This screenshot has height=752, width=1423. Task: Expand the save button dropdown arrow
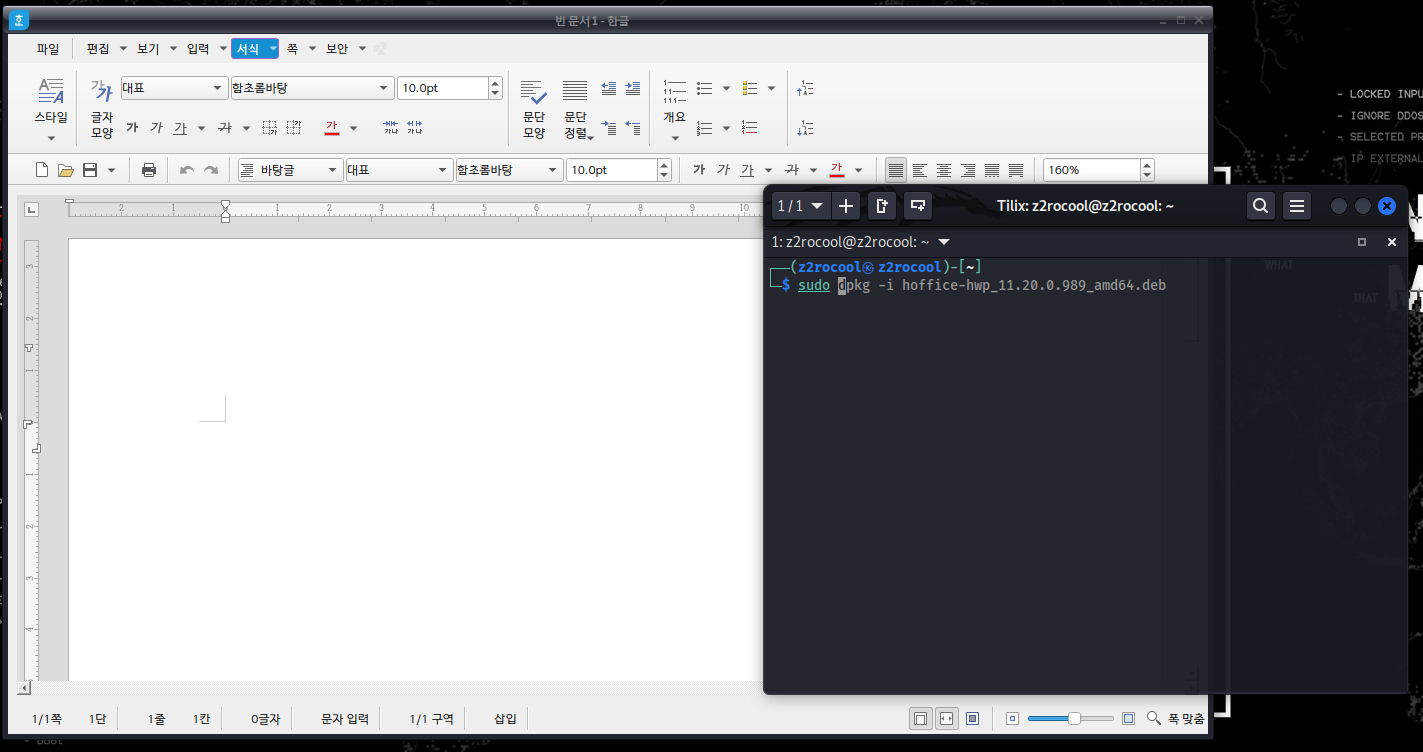(111, 170)
